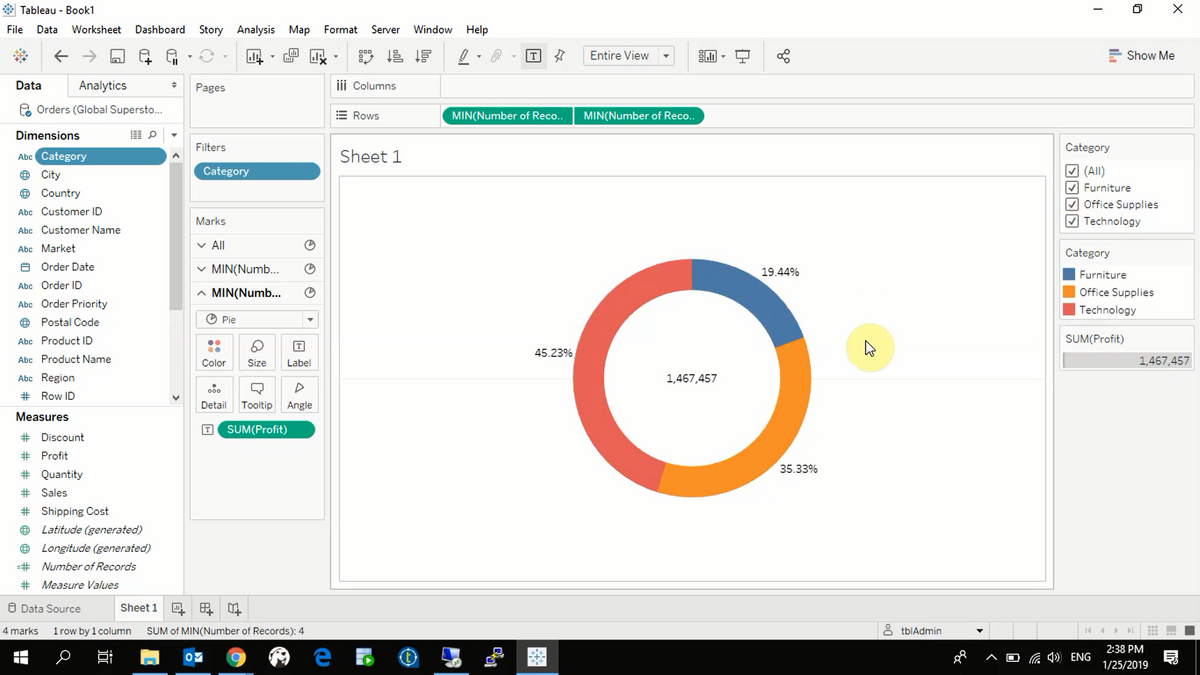Click the Share workbook icon
The width and height of the screenshot is (1200, 675).
point(783,56)
